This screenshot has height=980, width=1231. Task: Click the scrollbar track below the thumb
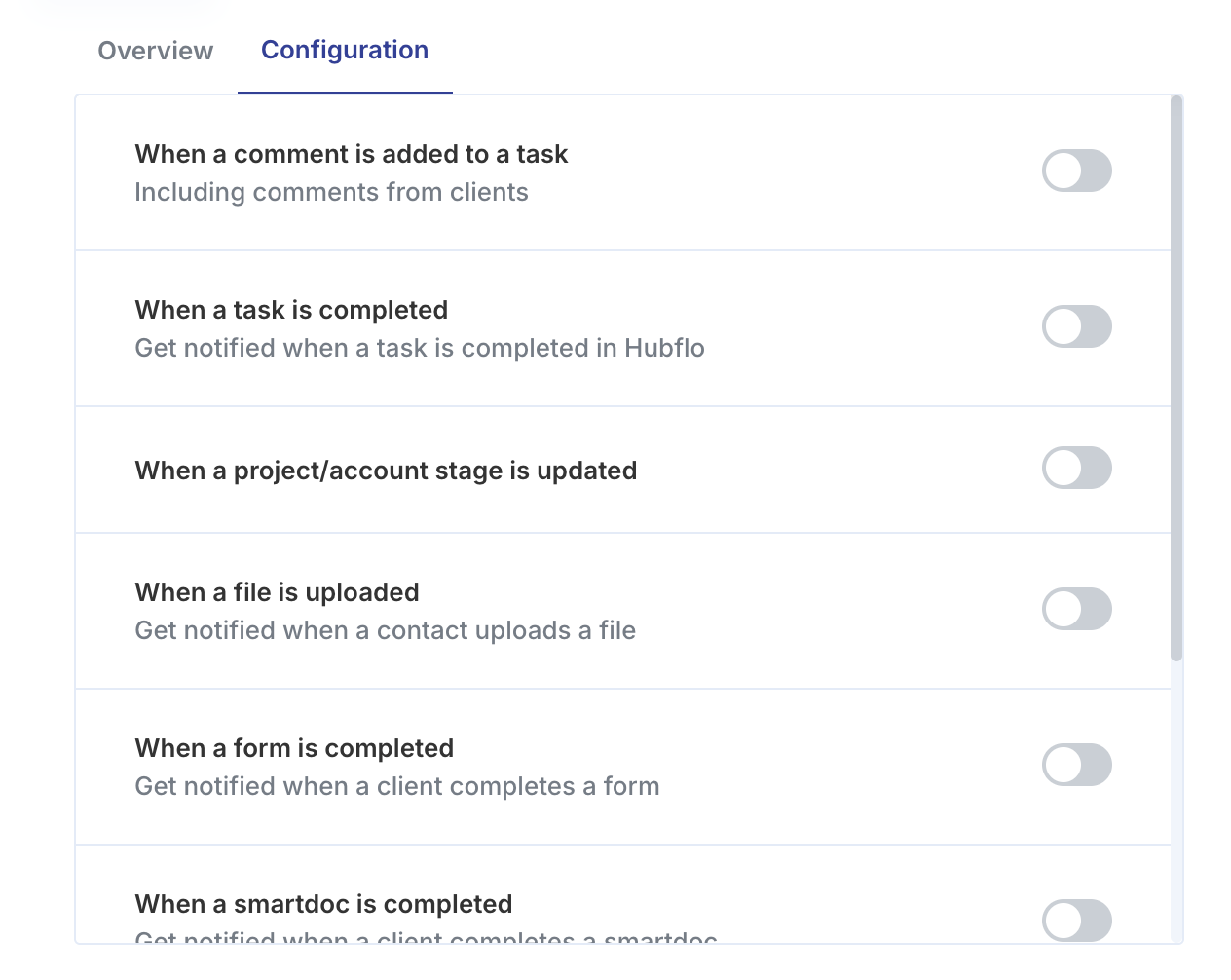click(x=1176, y=801)
